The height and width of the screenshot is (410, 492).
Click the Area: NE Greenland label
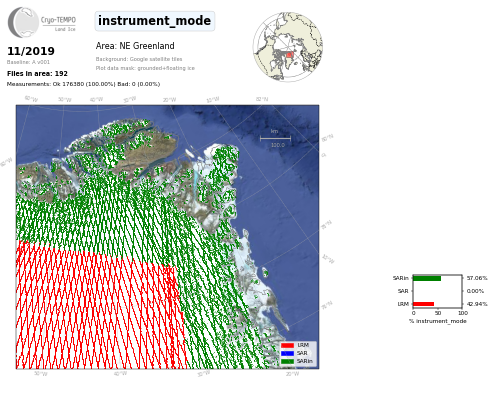(x=135, y=46)
